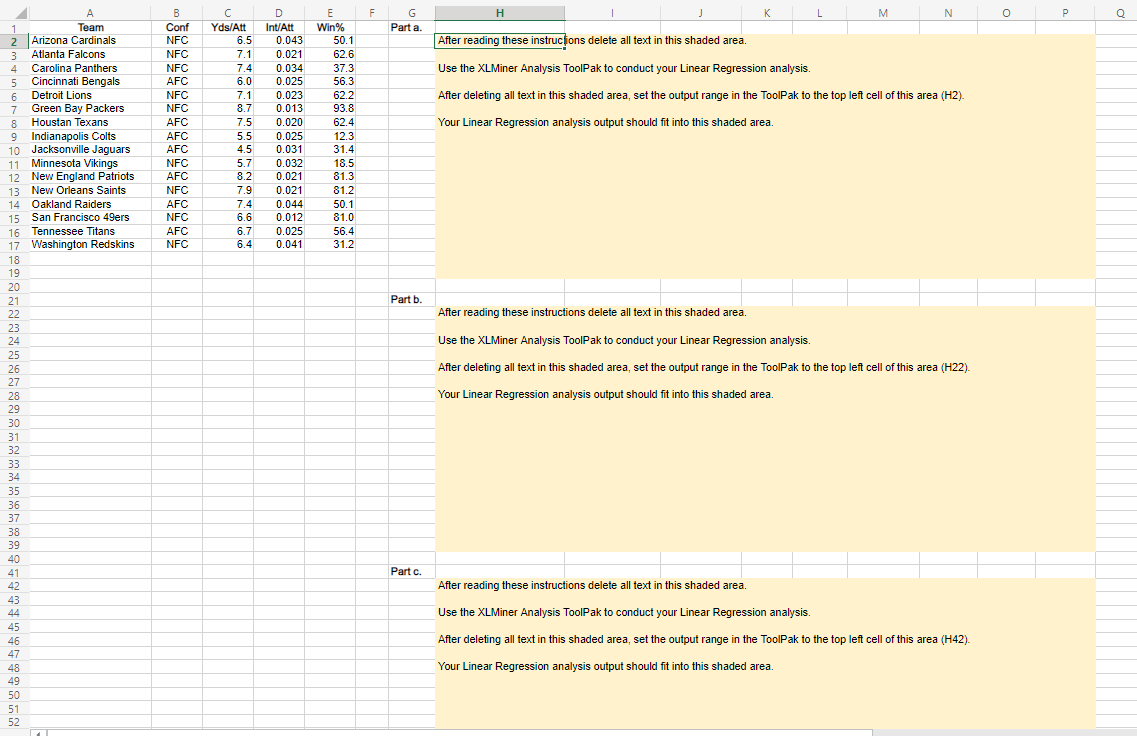Click the Part b. label cell

(x=408, y=298)
